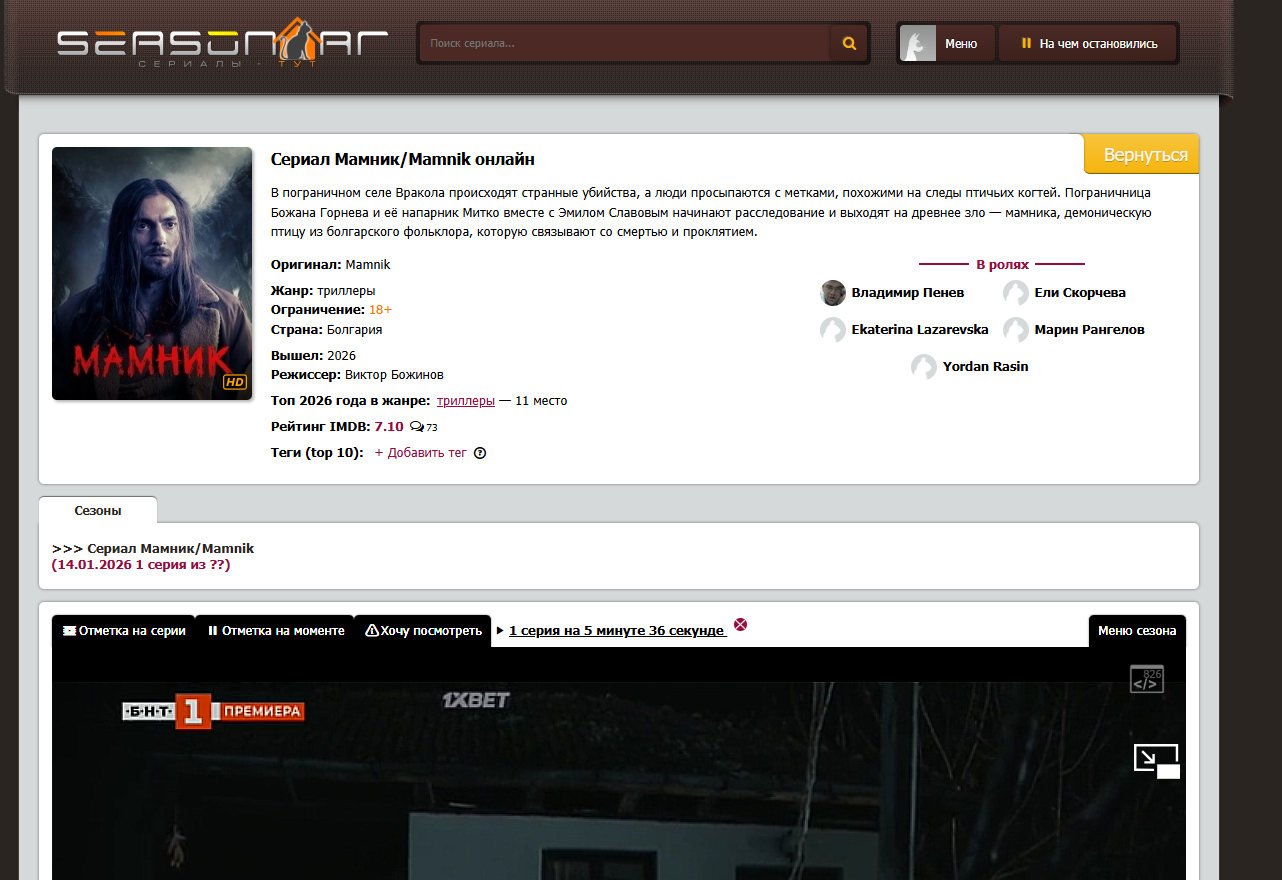The height and width of the screenshot is (880, 1282).
Task: Open actor Марин Рангелов name link
Action: point(1090,330)
